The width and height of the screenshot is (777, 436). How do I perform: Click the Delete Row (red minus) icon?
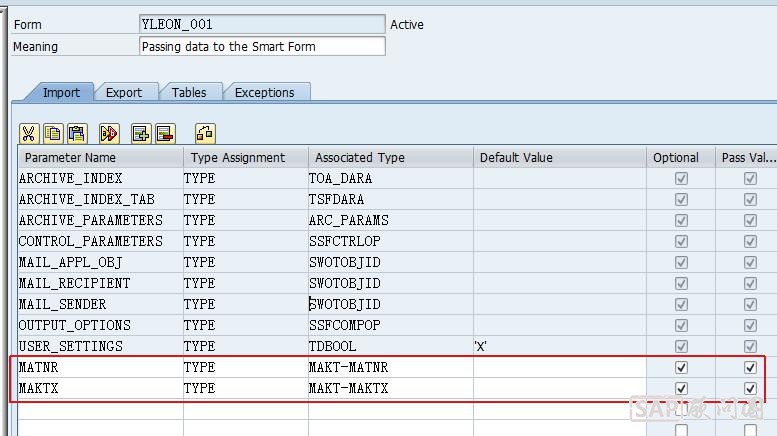pos(165,133)
